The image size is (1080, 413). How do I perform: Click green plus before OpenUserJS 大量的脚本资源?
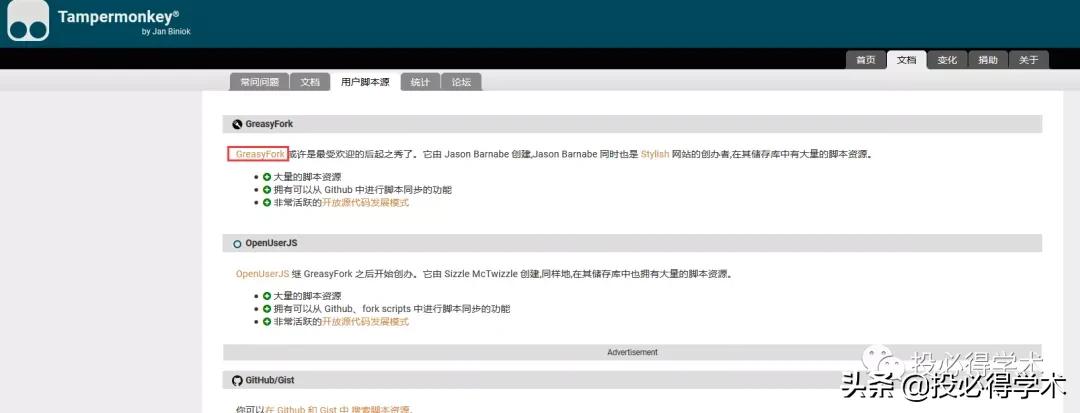point(267,296)
